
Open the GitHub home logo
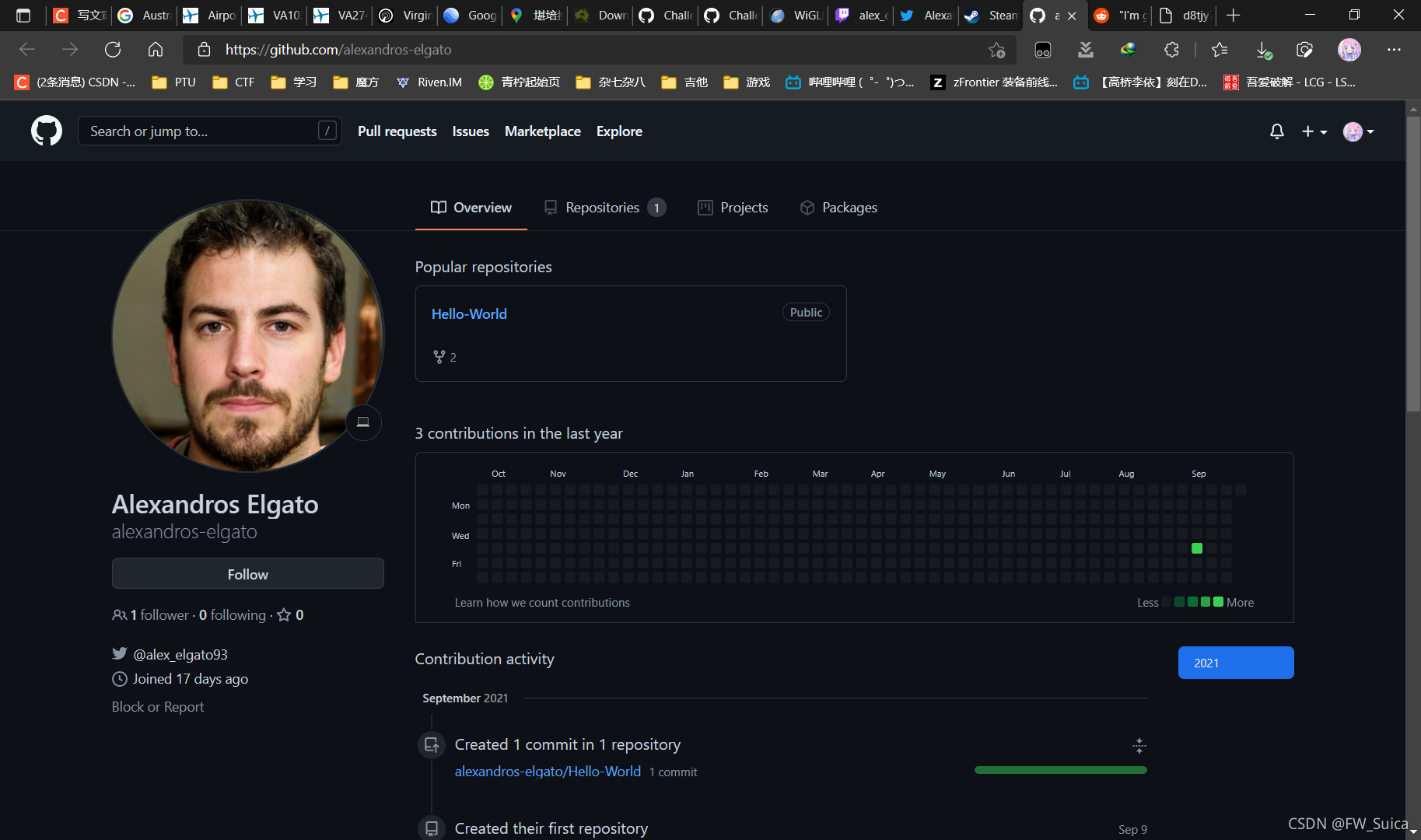[x=47, y=131]
